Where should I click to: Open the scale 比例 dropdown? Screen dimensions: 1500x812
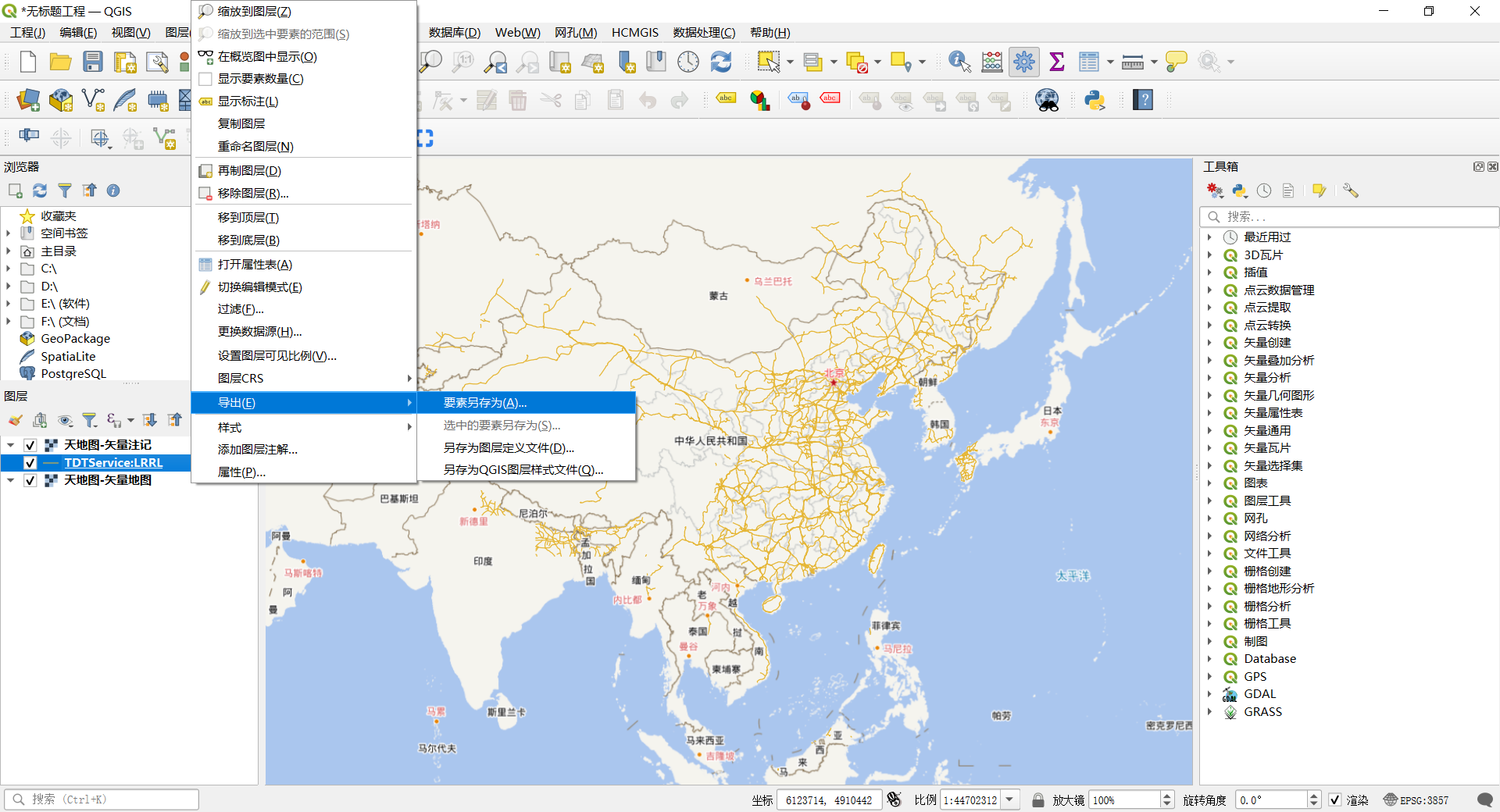click(1010, 800)
